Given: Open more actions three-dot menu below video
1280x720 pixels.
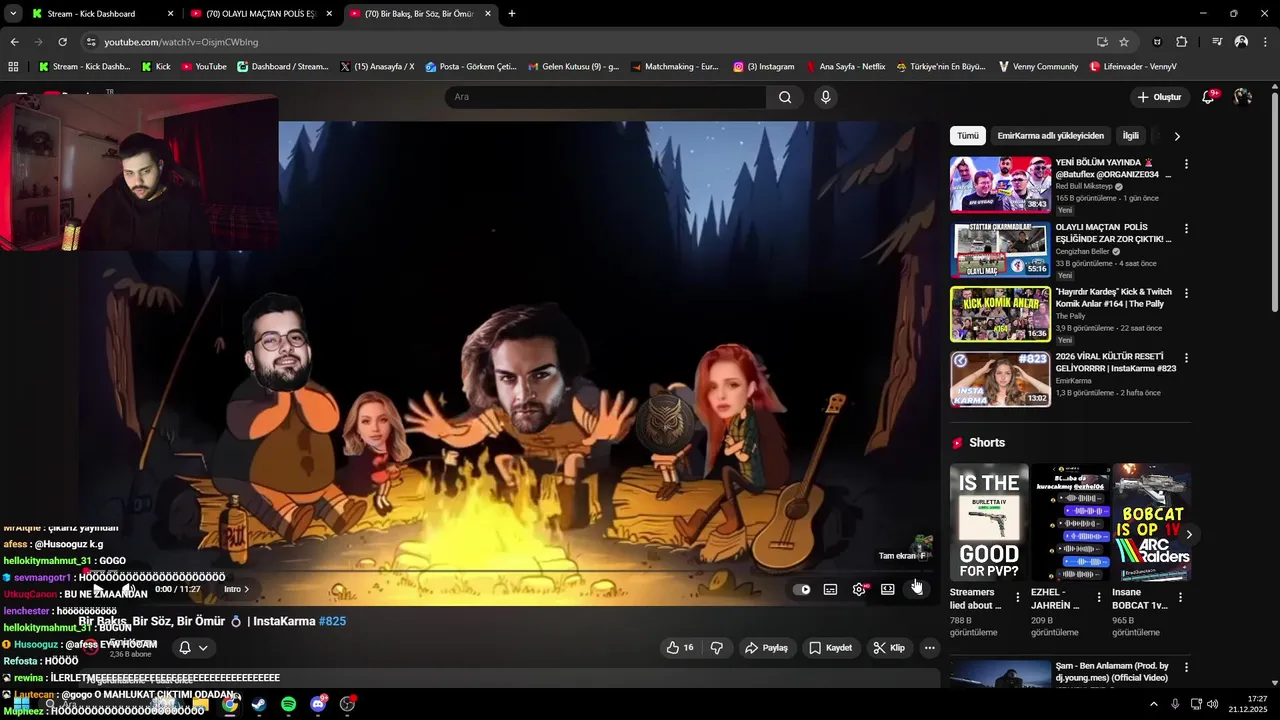Looking at the screenshot, I should click(x=929, y=648).
